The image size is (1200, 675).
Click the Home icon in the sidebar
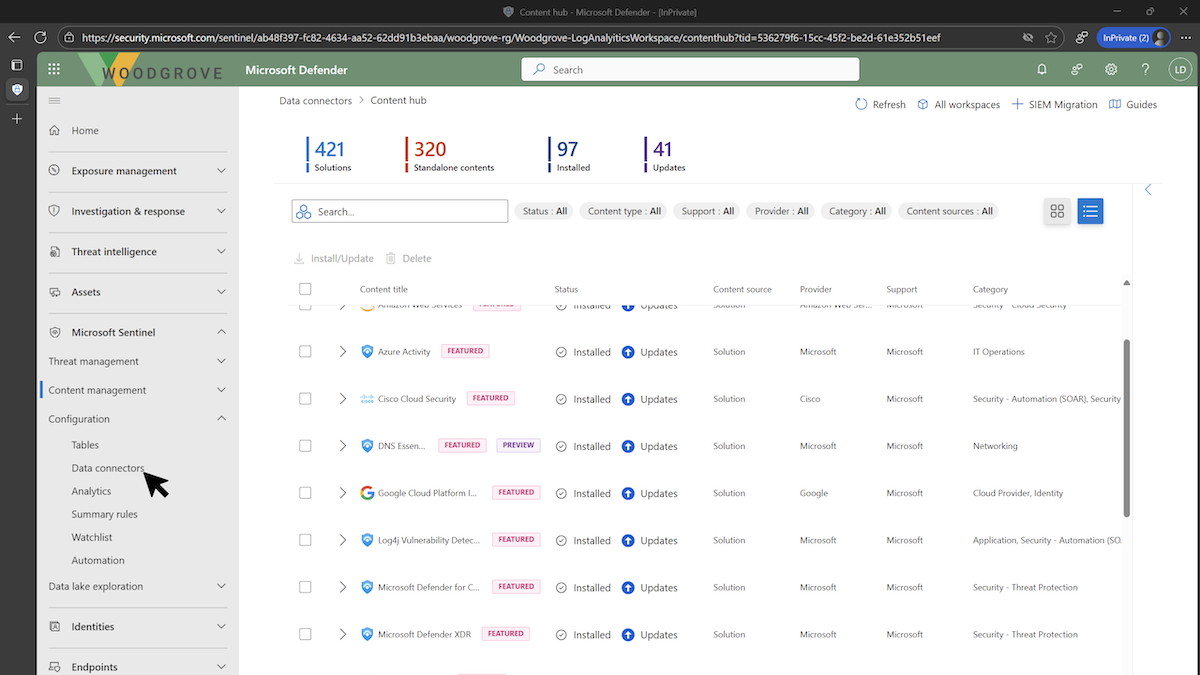pyautogui.click(x=54, y=130)
